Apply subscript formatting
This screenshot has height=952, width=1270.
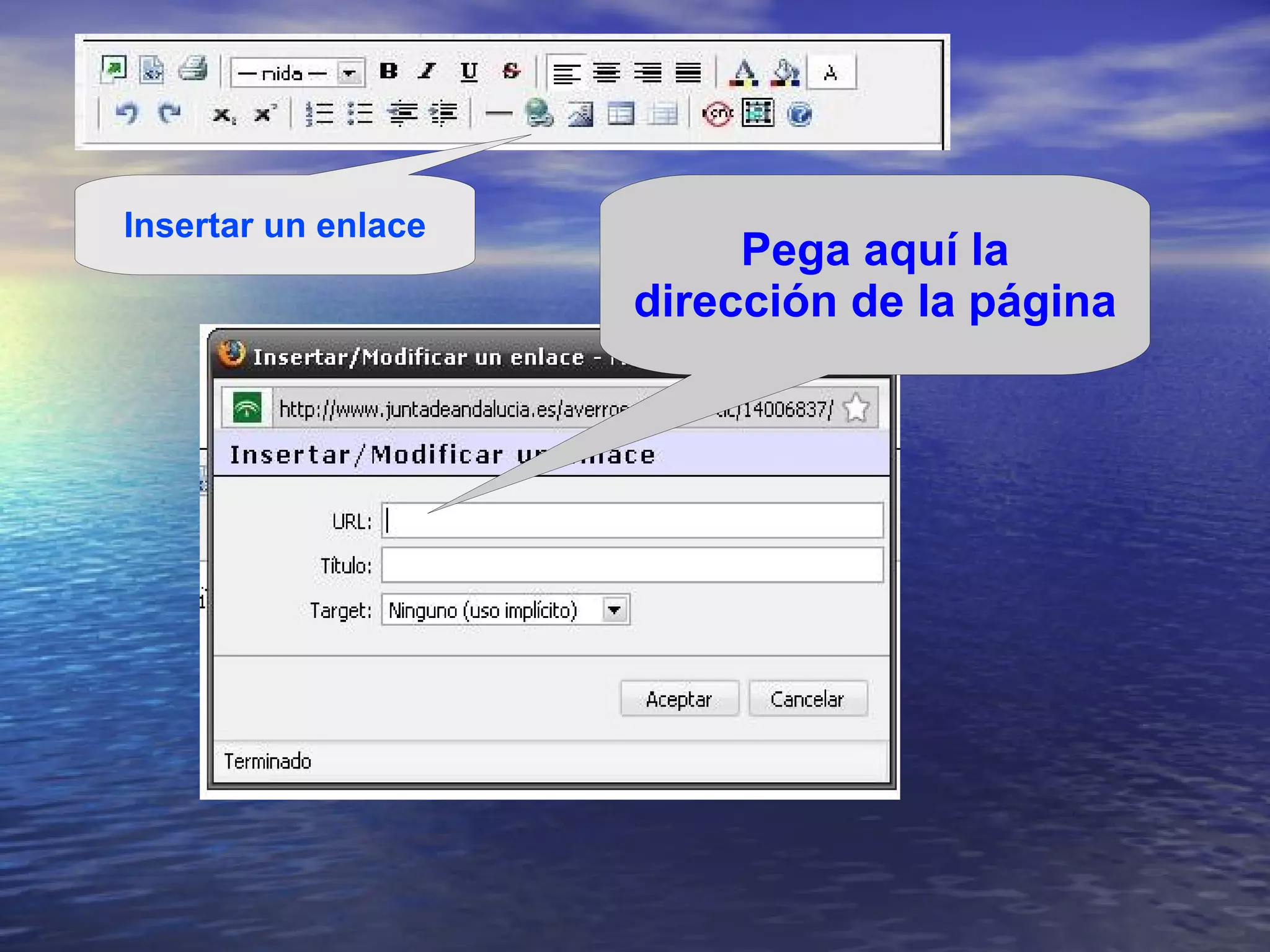pyautogui.click(x=224, y=115)
